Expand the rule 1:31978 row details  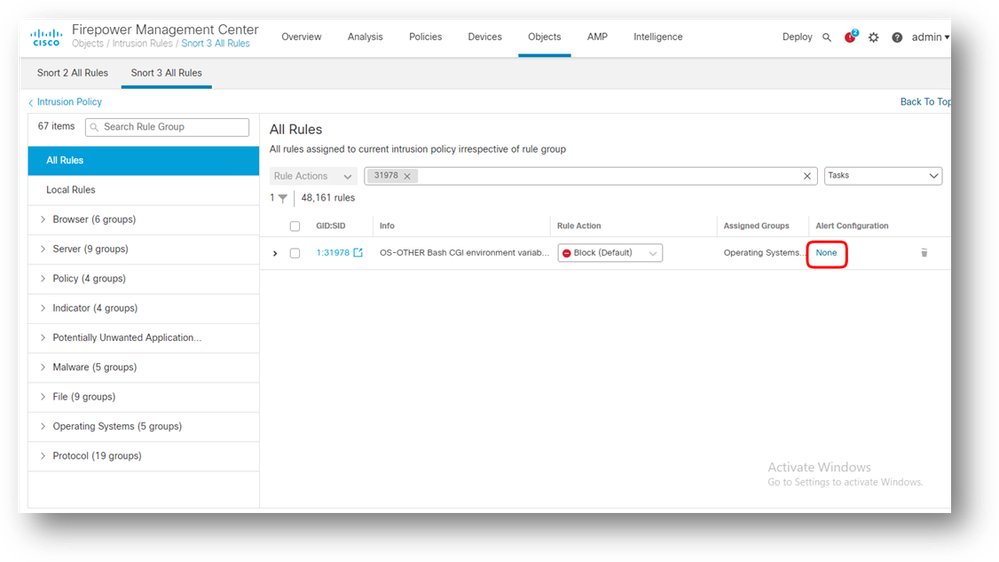point(275,254)
